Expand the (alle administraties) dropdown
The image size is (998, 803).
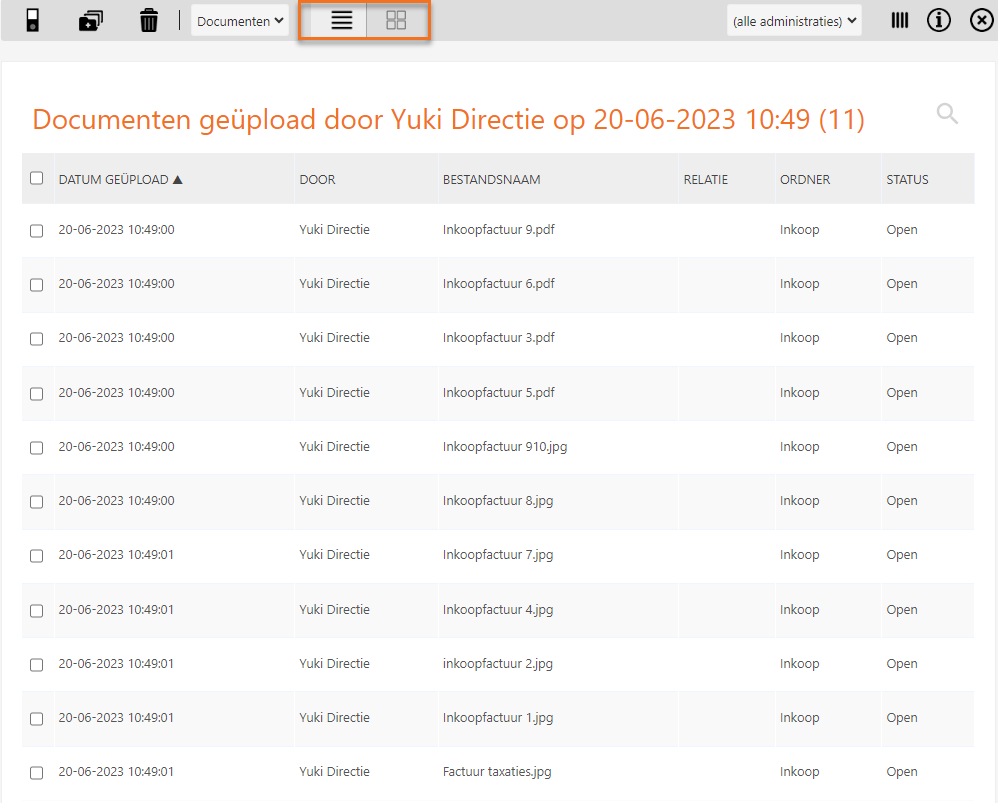coord(794,20)
